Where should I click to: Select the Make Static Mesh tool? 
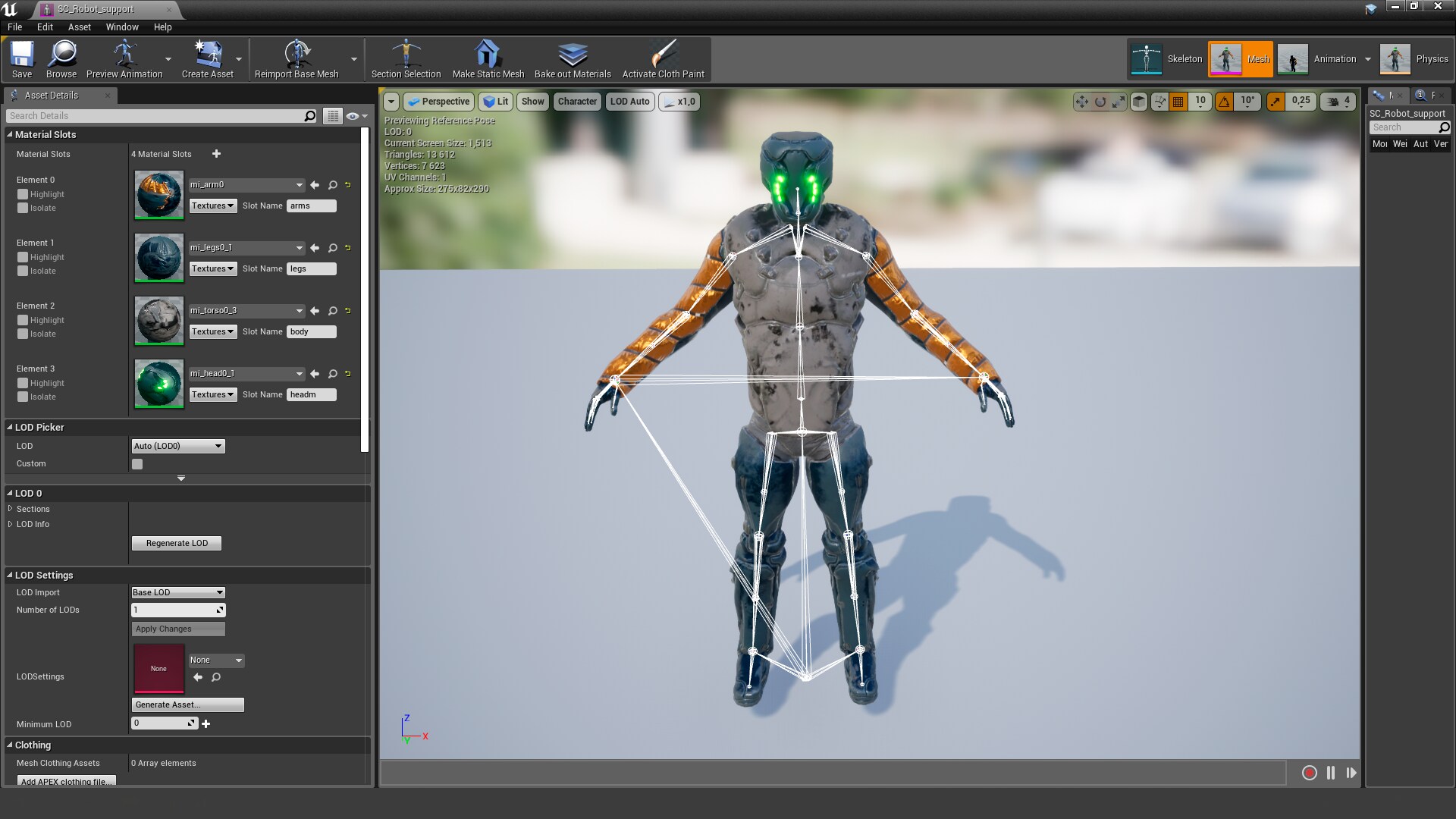[488, 58]
